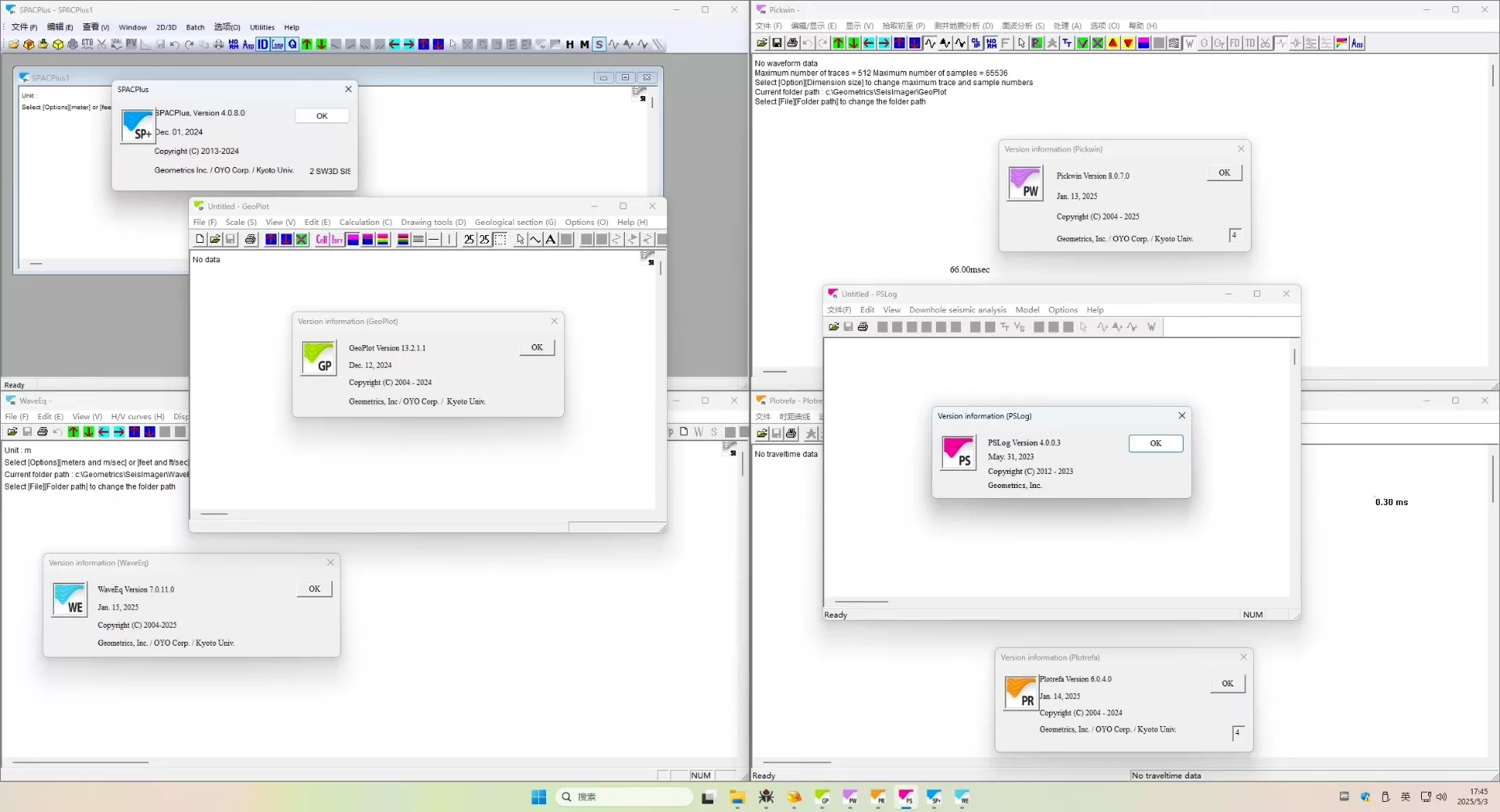This screenshot has width=1500, height=812.
Task: Close the Version information (PSLog) dialog
Action: pyautogui.click(x=1182, y=416)
